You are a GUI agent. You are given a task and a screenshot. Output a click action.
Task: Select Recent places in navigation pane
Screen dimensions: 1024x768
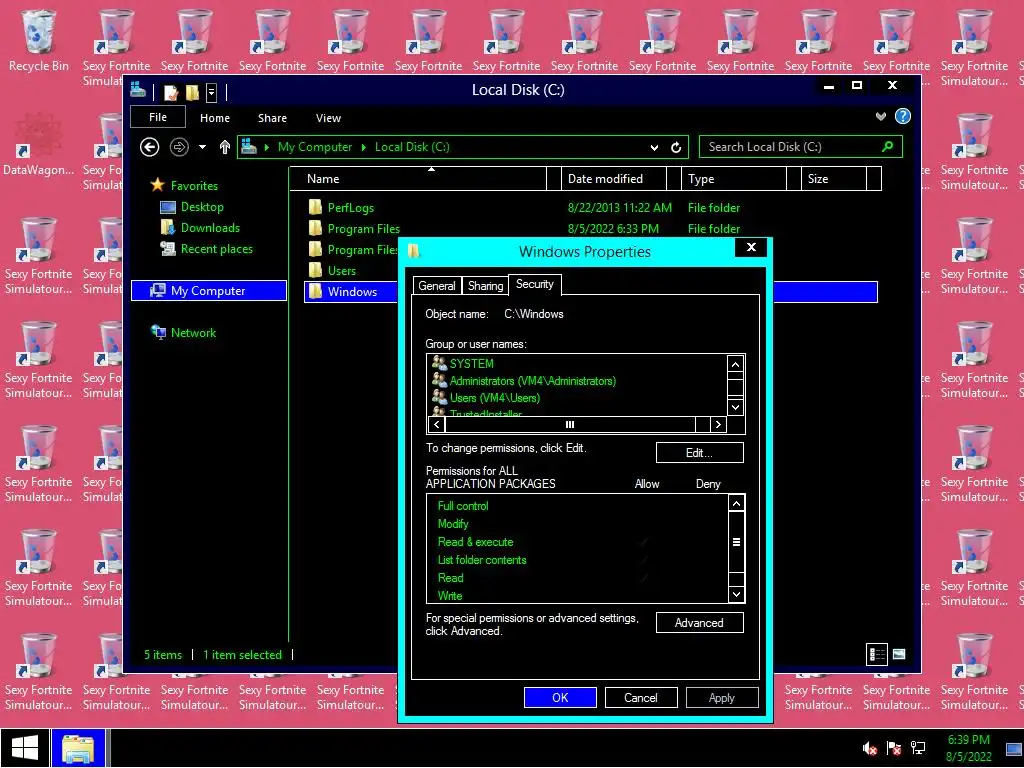click(206, 249)
